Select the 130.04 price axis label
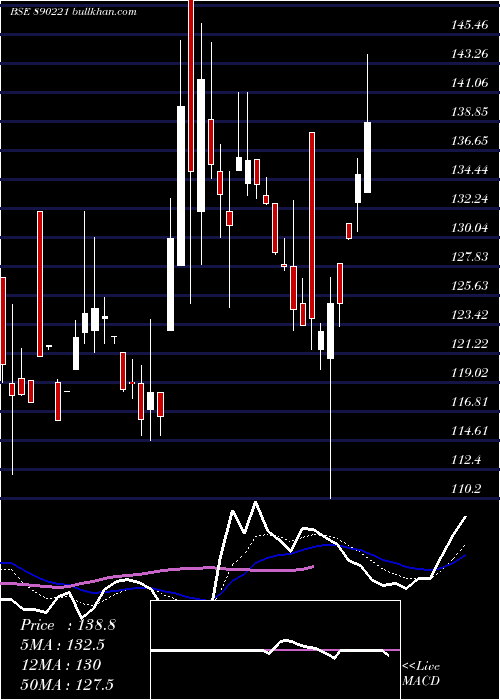This screenshot has height=700, width=500. (x=469, y=228)
